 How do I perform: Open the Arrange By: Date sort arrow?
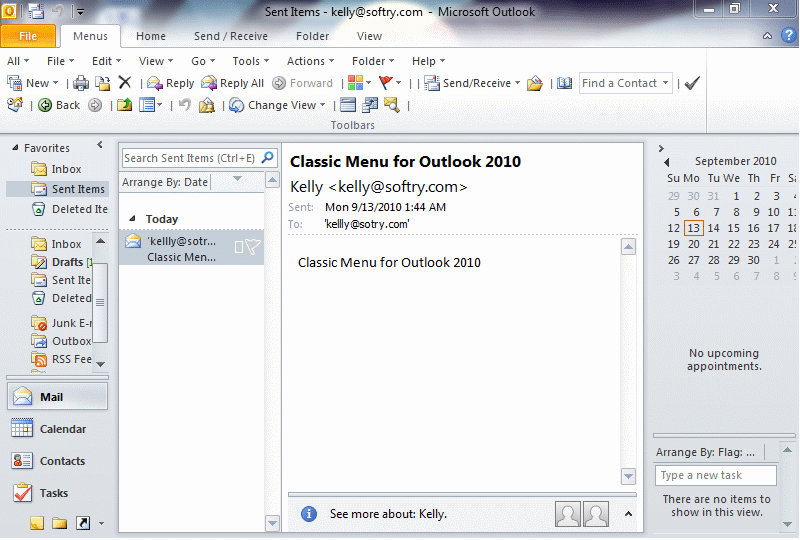point(237,178)
